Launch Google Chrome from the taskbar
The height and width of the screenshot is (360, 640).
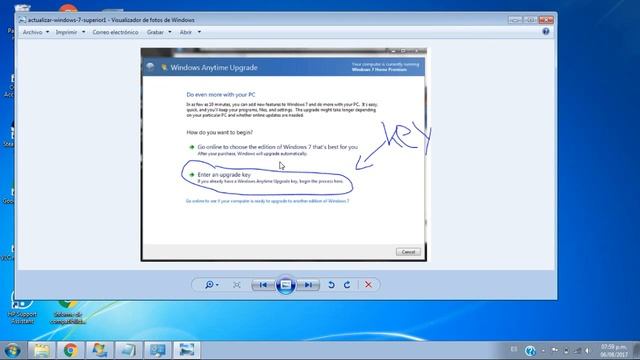(71, 350)
